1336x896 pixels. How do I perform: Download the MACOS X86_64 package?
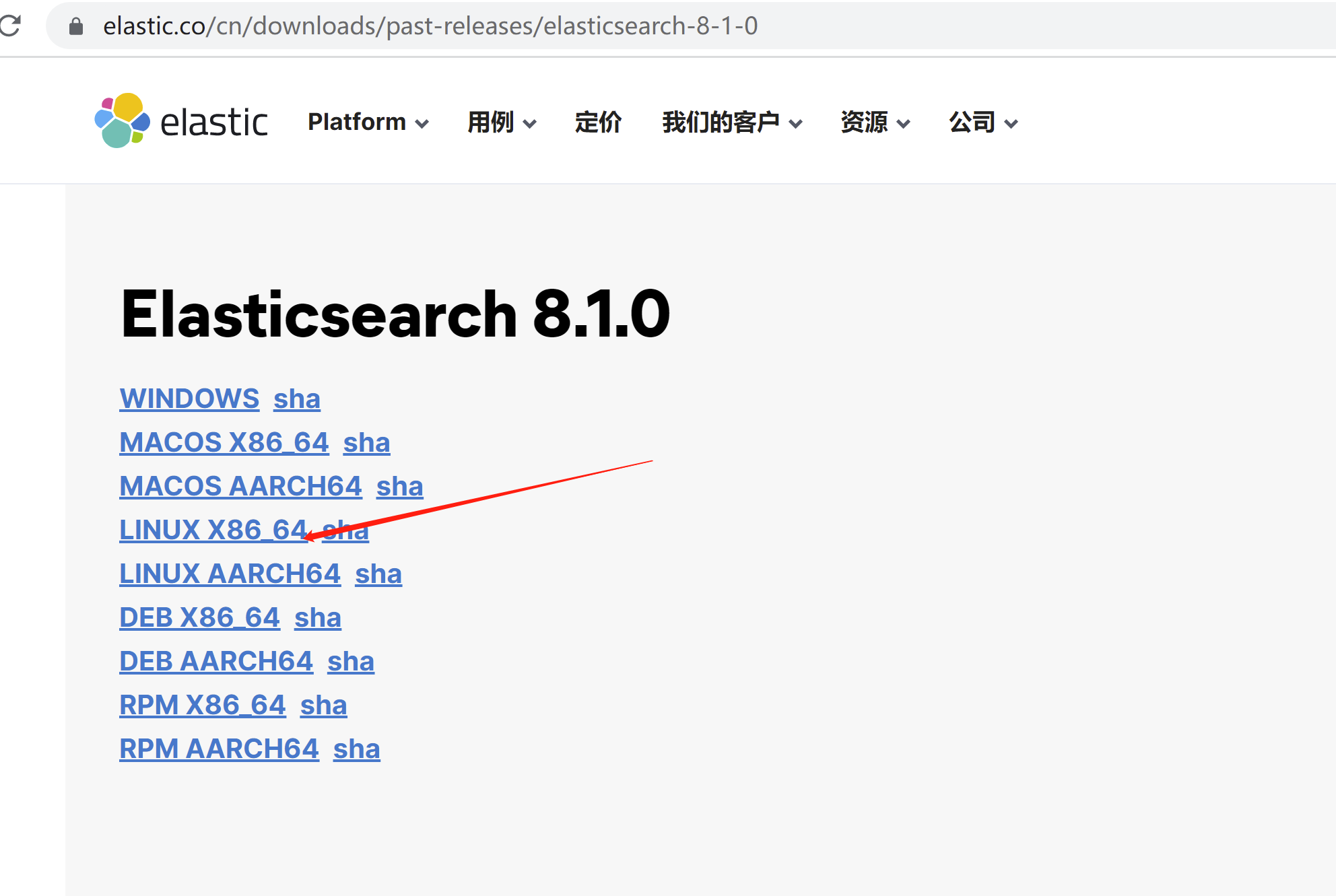click(224, 442)
